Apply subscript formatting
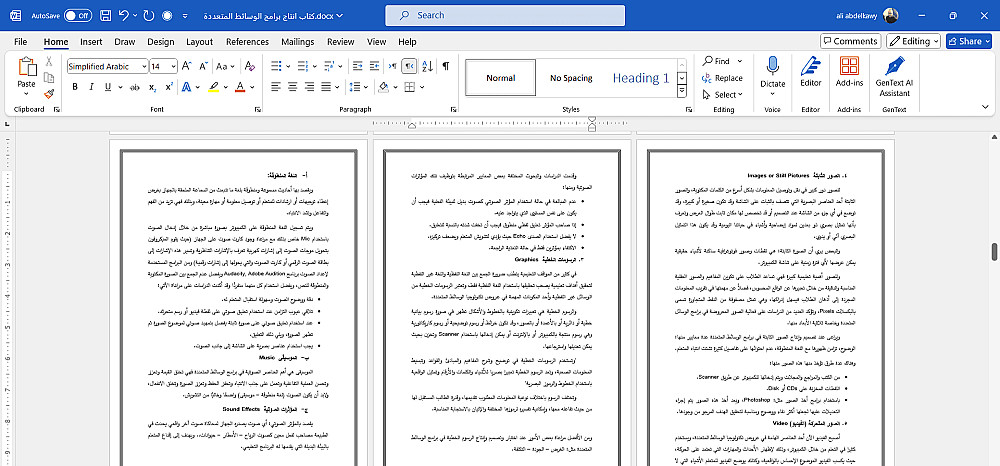 152,87
